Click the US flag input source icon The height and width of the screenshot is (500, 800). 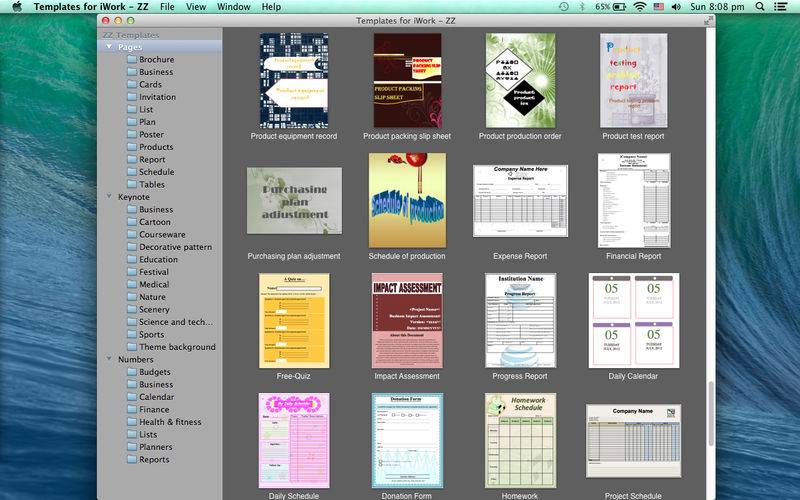tap(659, 7)
